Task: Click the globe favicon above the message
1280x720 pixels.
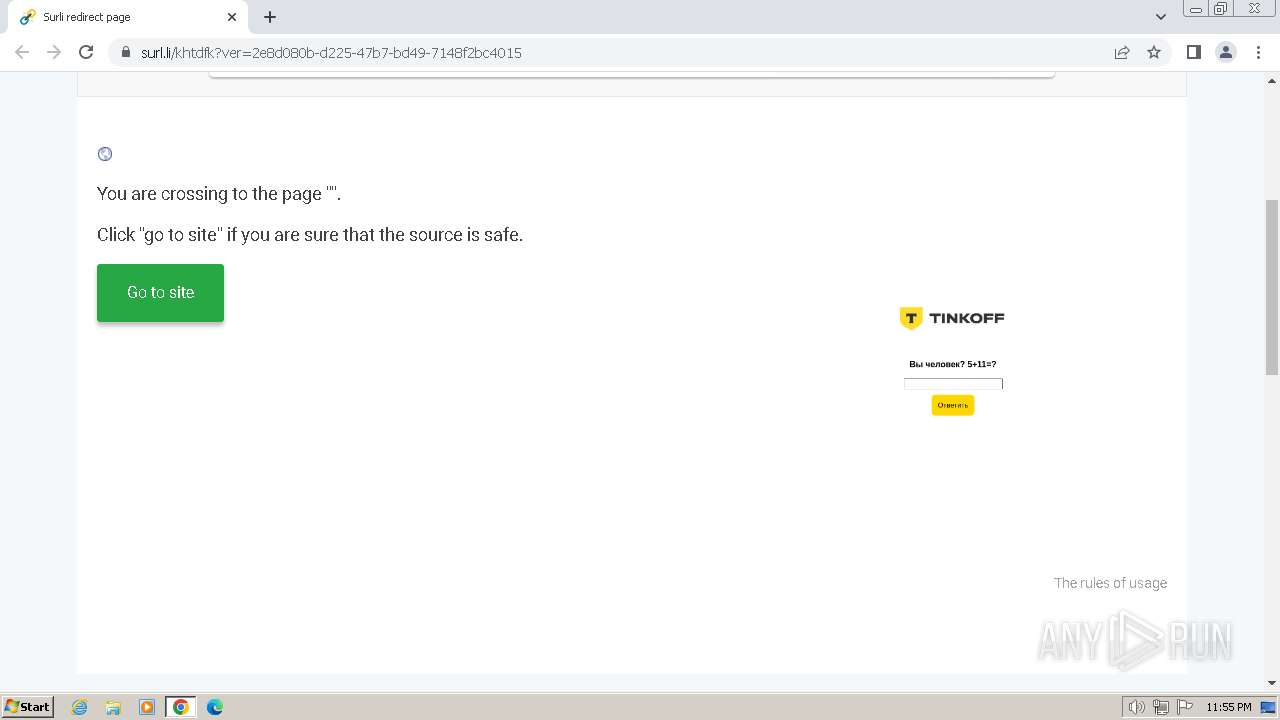Action: pos(105,154)
